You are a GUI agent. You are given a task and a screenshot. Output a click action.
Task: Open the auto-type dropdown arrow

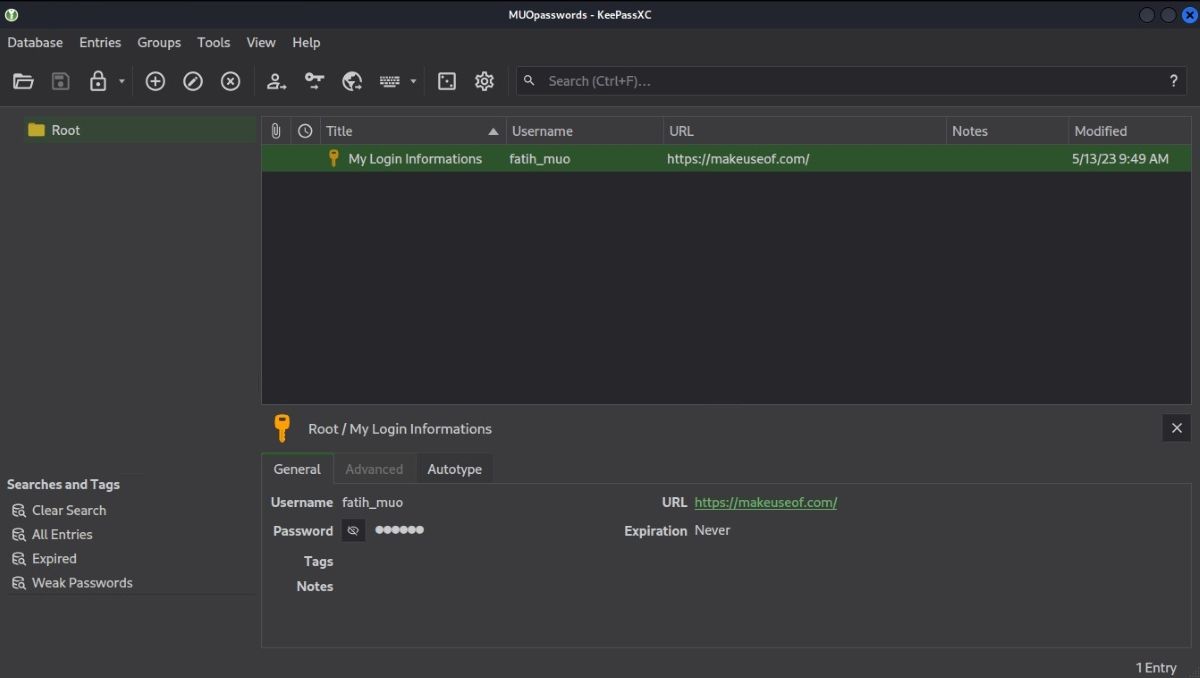point(413,81)
